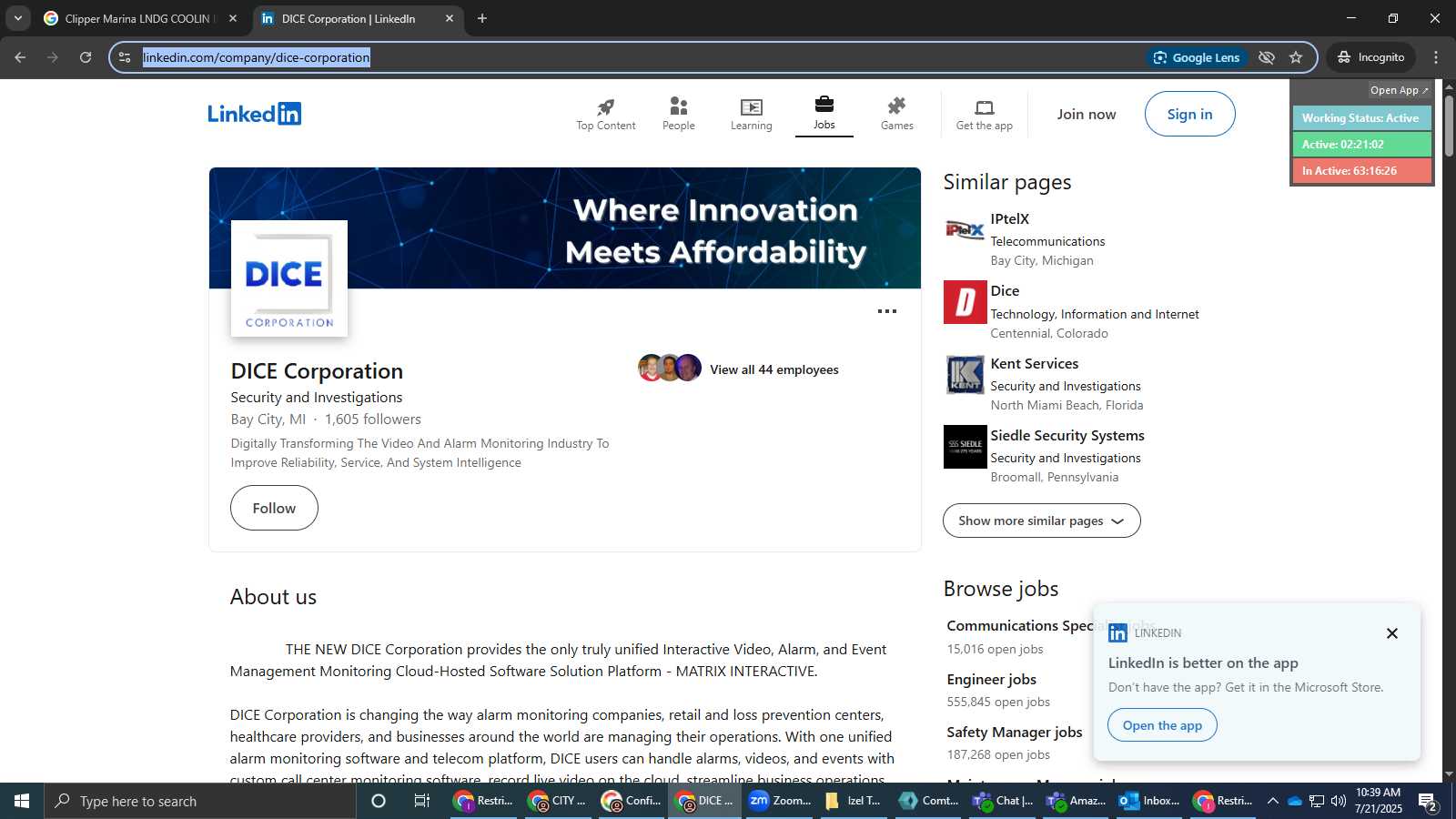Image resolution: width=1456 pixels, height=819 pixels.
Task: Click the DICE Corporation logo image
Action: (289, 278)
